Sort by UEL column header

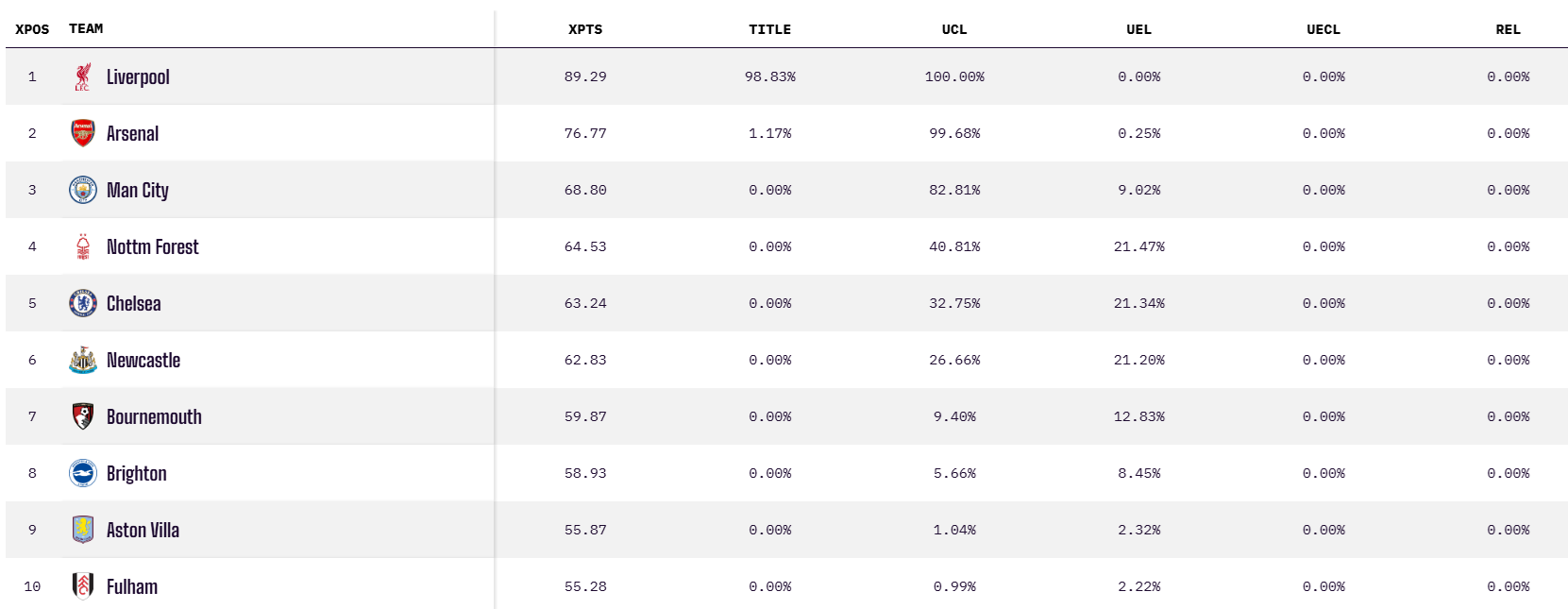[1138, 29]
